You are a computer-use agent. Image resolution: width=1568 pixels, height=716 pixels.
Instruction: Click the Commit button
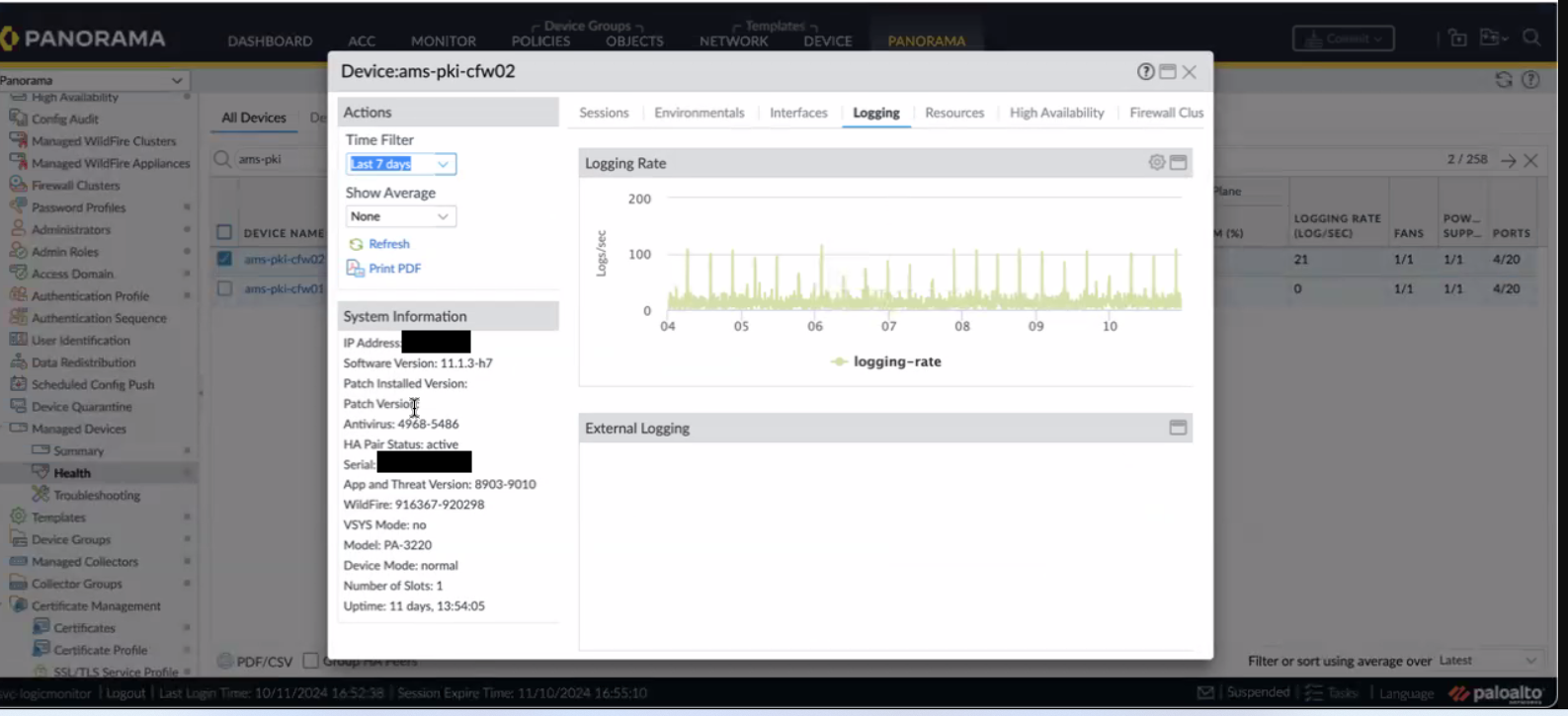pyautogui.click(x=1343, y=39)
